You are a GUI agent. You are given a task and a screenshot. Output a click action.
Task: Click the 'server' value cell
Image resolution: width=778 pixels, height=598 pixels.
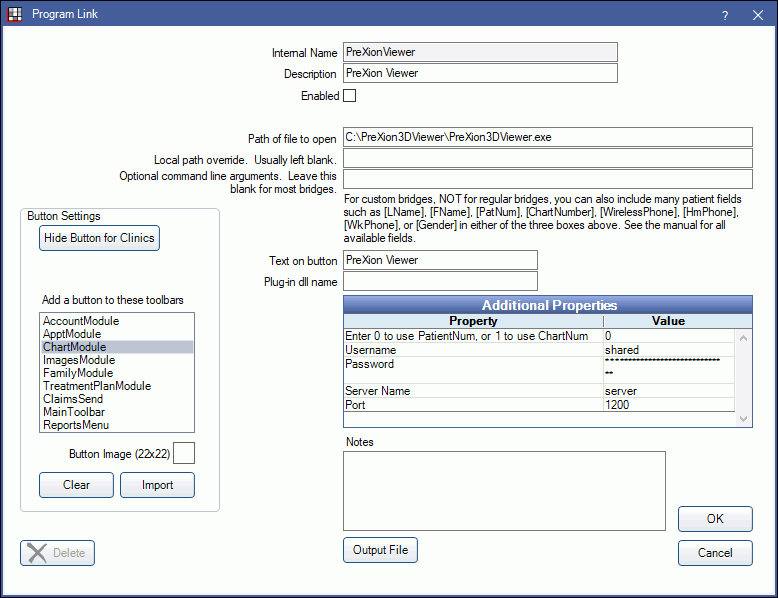coord(669,391)
